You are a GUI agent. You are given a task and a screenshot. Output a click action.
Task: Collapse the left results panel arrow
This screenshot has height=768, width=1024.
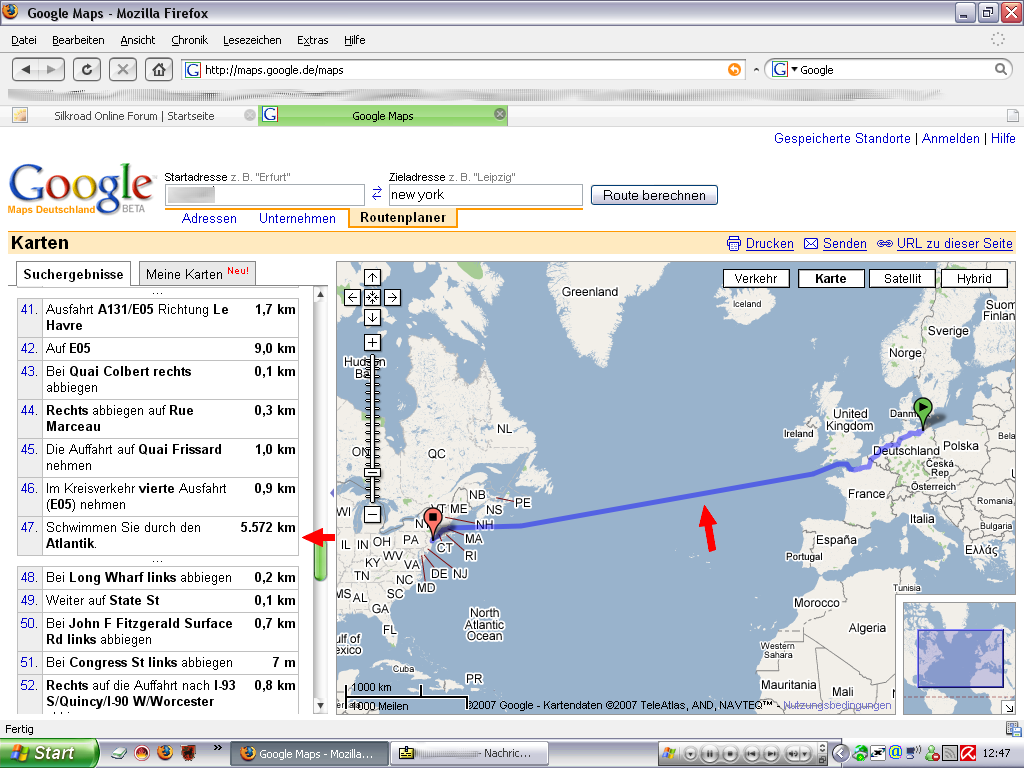tap(331, 493)
